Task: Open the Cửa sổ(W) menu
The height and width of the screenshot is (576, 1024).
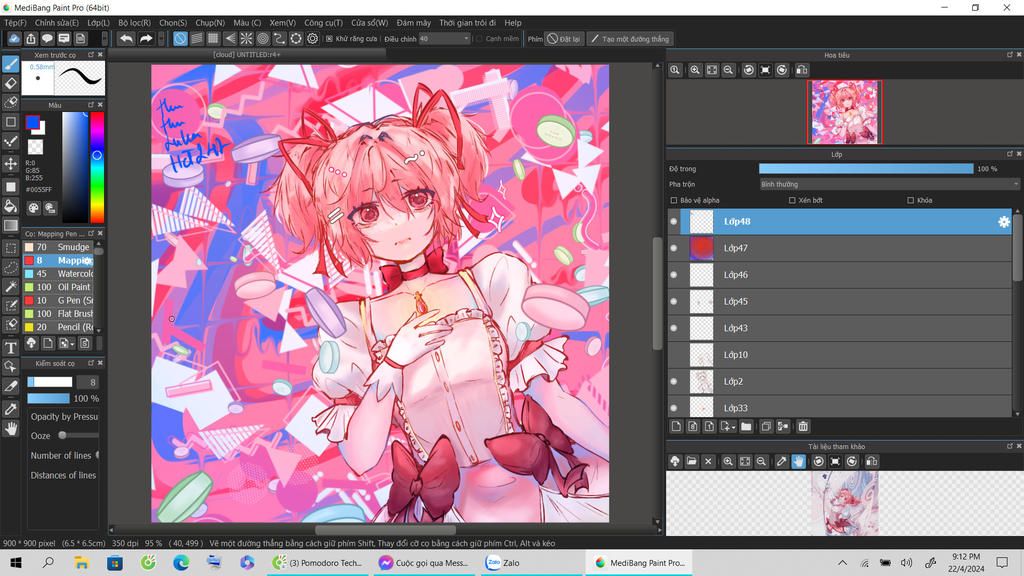Action: (370, 22)
